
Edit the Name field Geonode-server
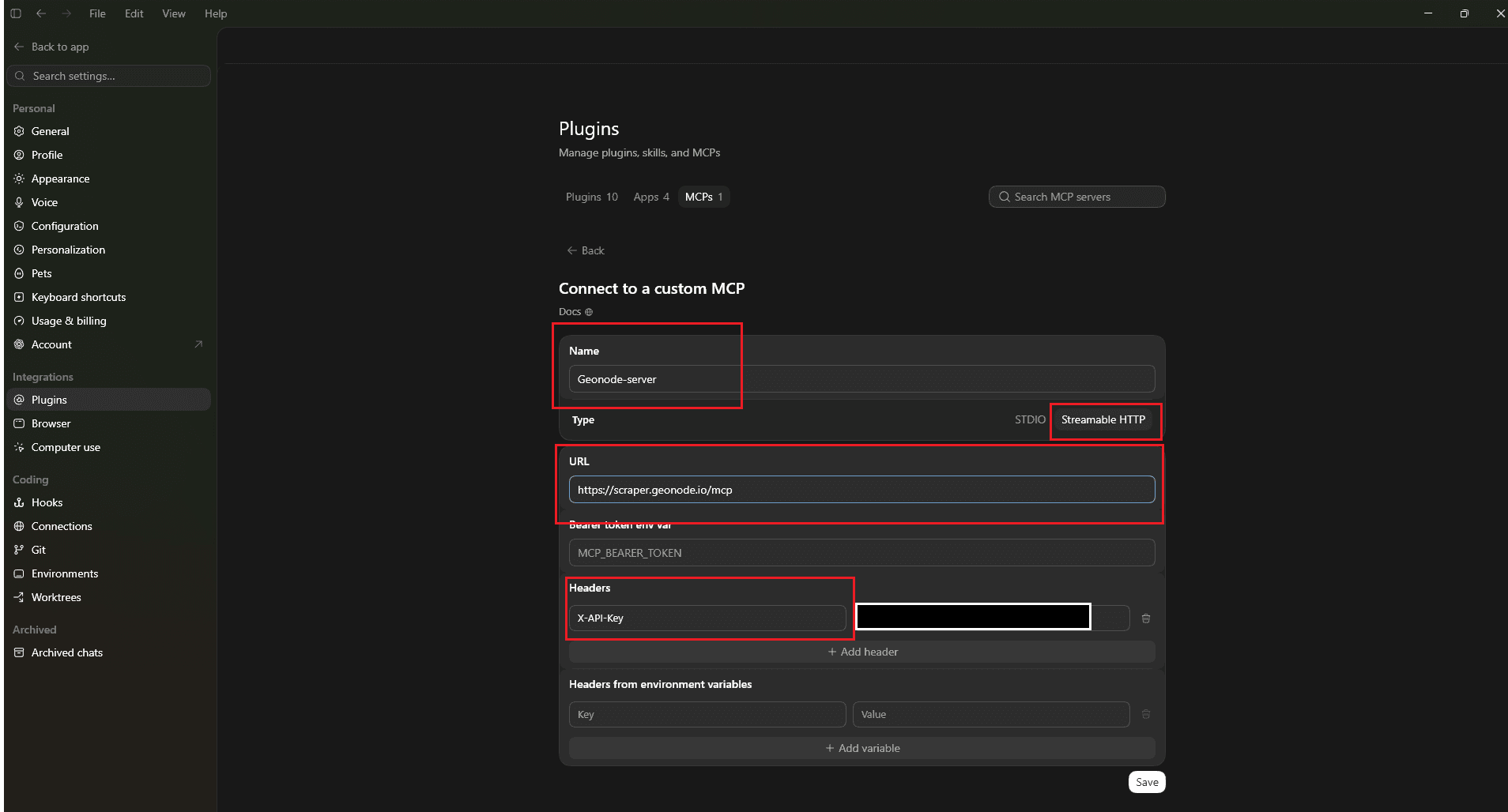(x=861, y=379)
